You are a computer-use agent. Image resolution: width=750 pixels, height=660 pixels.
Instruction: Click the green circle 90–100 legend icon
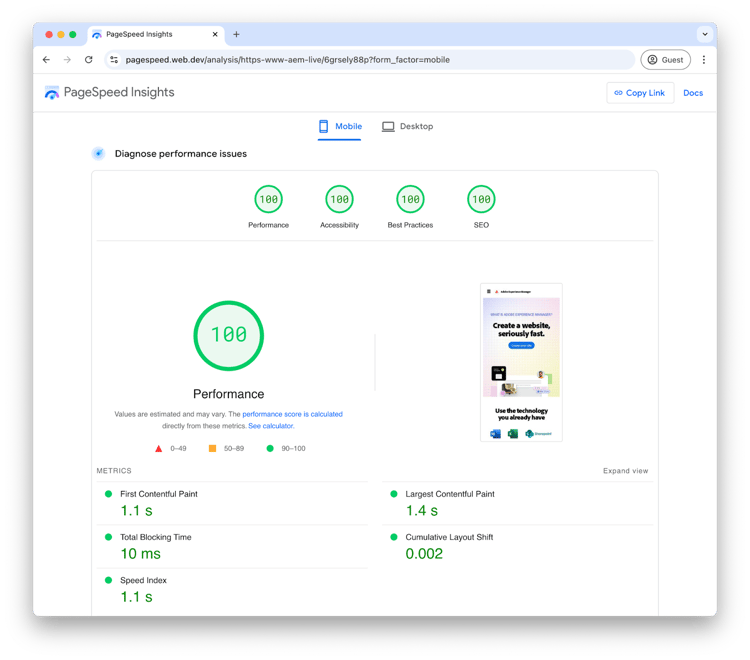pos(270,449)
